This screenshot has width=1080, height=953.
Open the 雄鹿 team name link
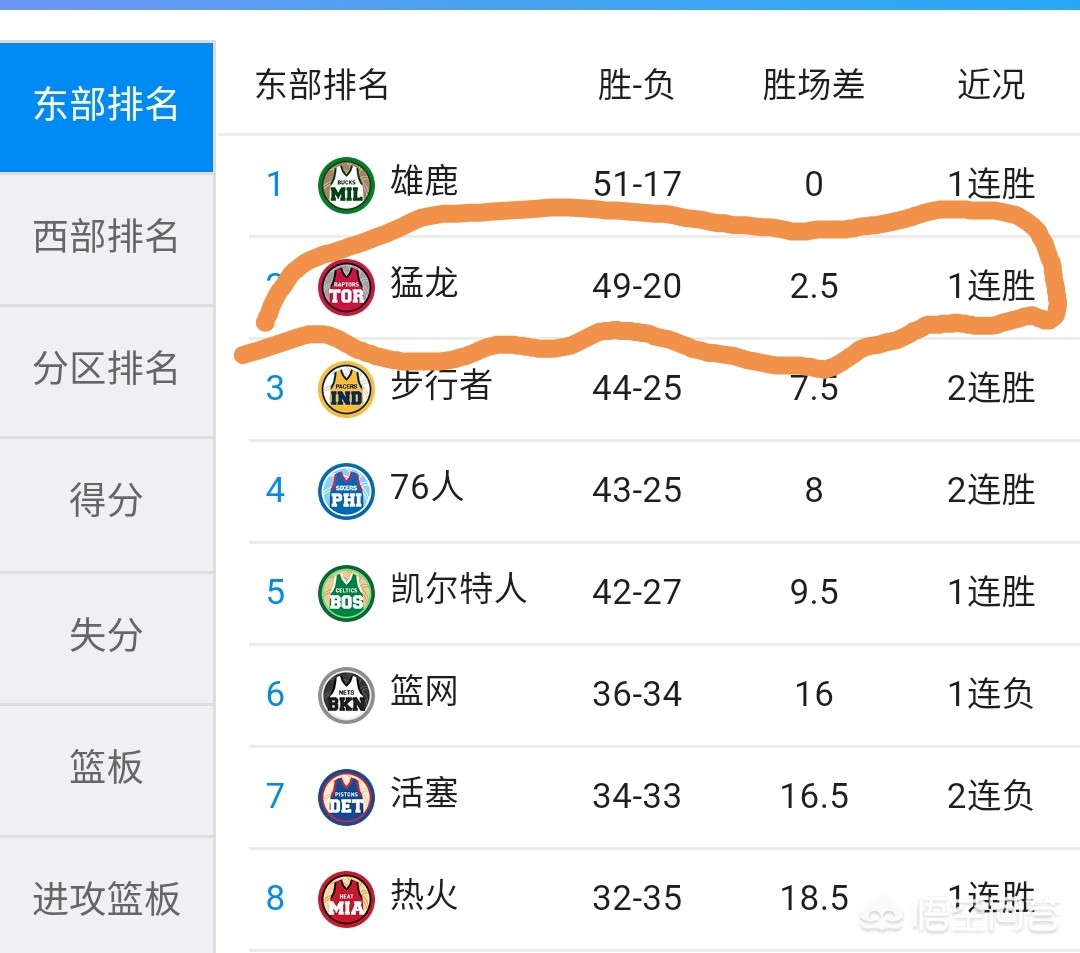(424, 182)
